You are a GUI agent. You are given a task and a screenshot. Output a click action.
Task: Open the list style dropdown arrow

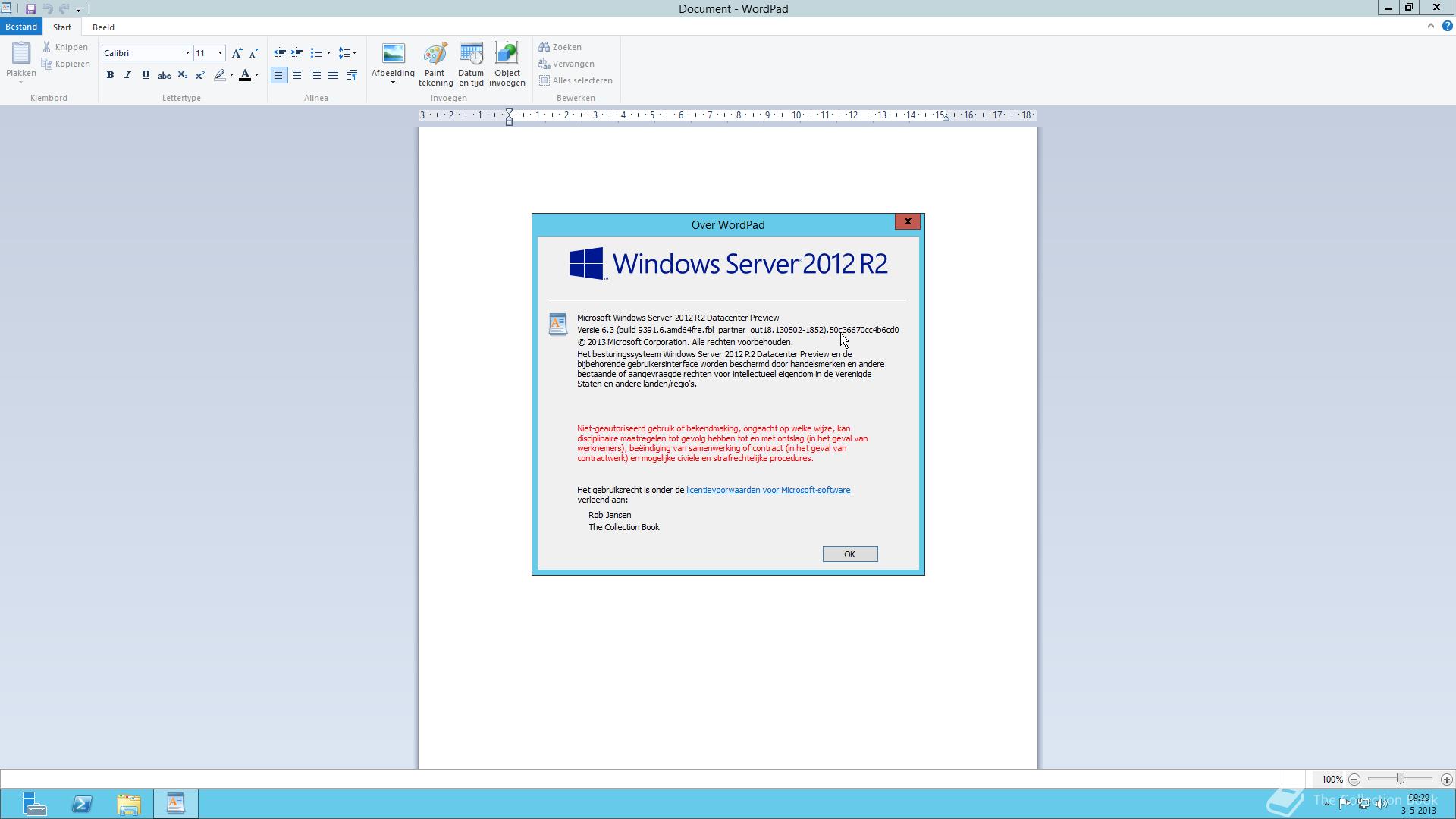click(x=328, y=53)
